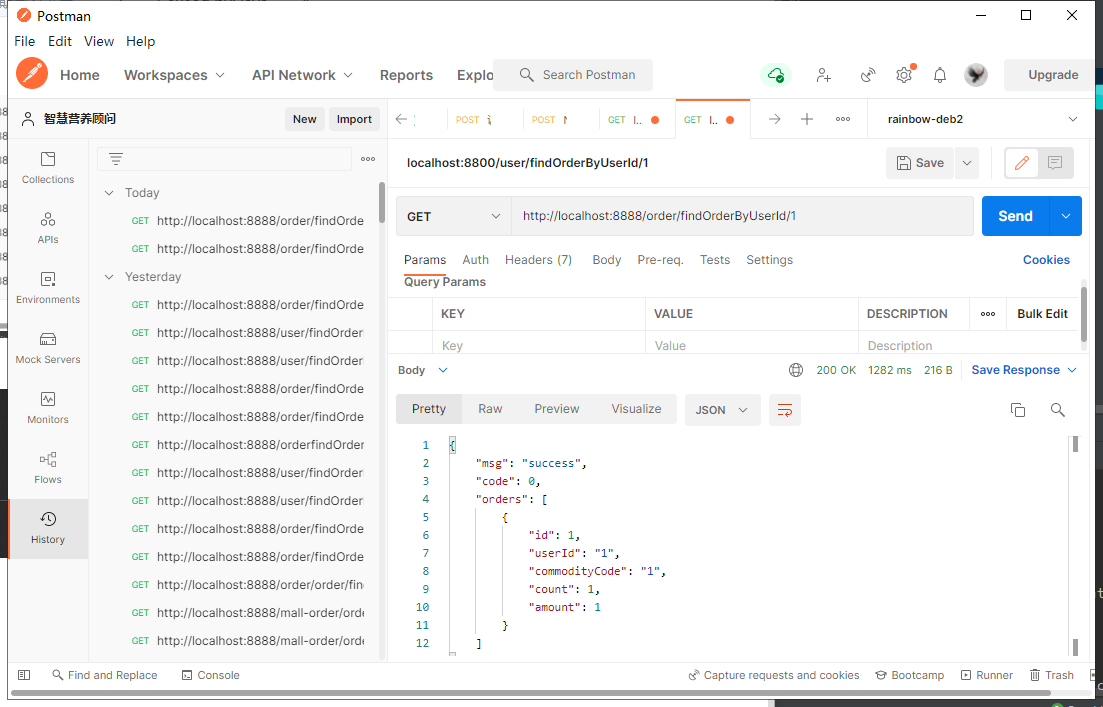
Task: Open the response Body dropdown
Action: [422, 370]
